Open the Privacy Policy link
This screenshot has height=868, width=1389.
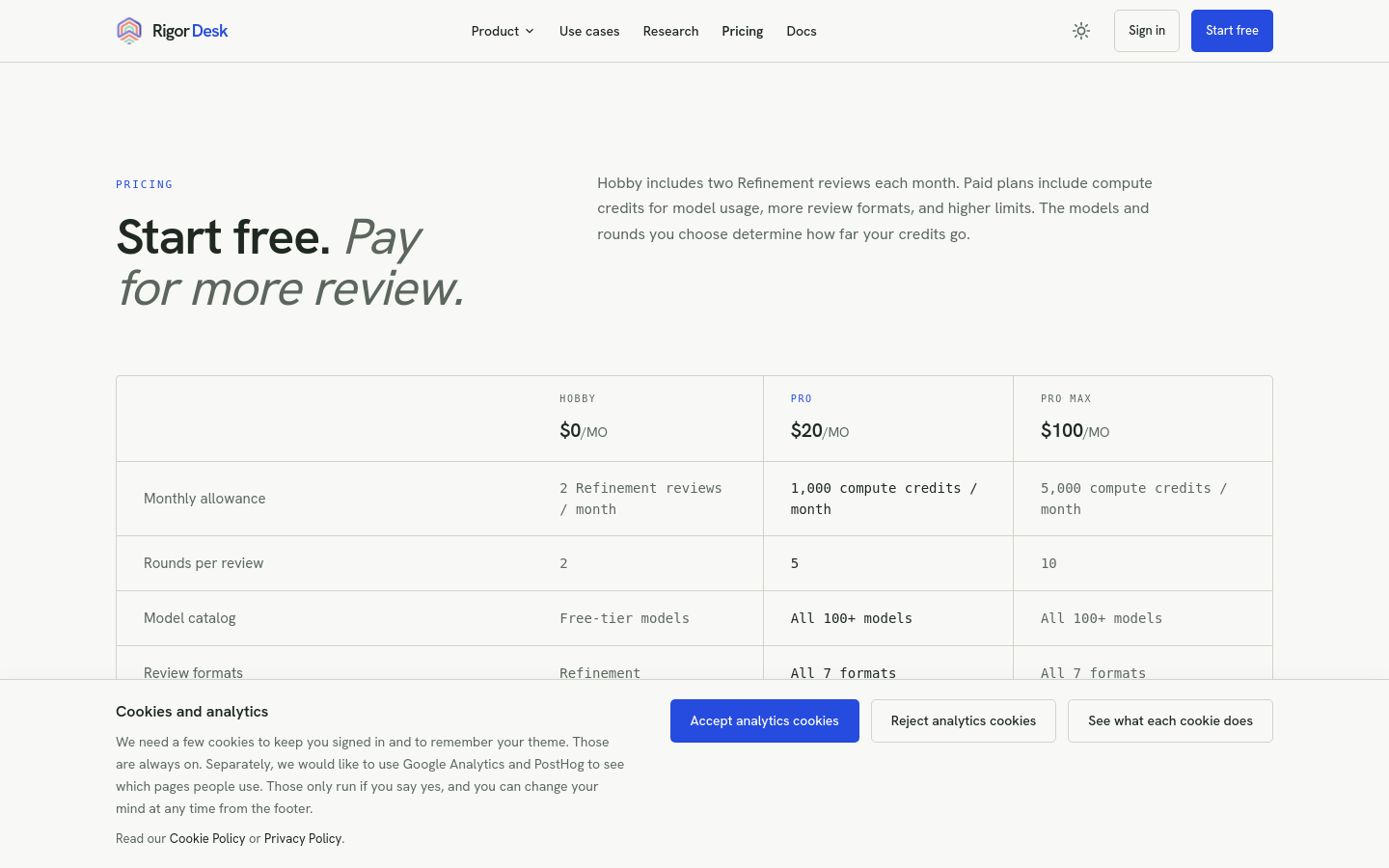click(x=303, y=838)
